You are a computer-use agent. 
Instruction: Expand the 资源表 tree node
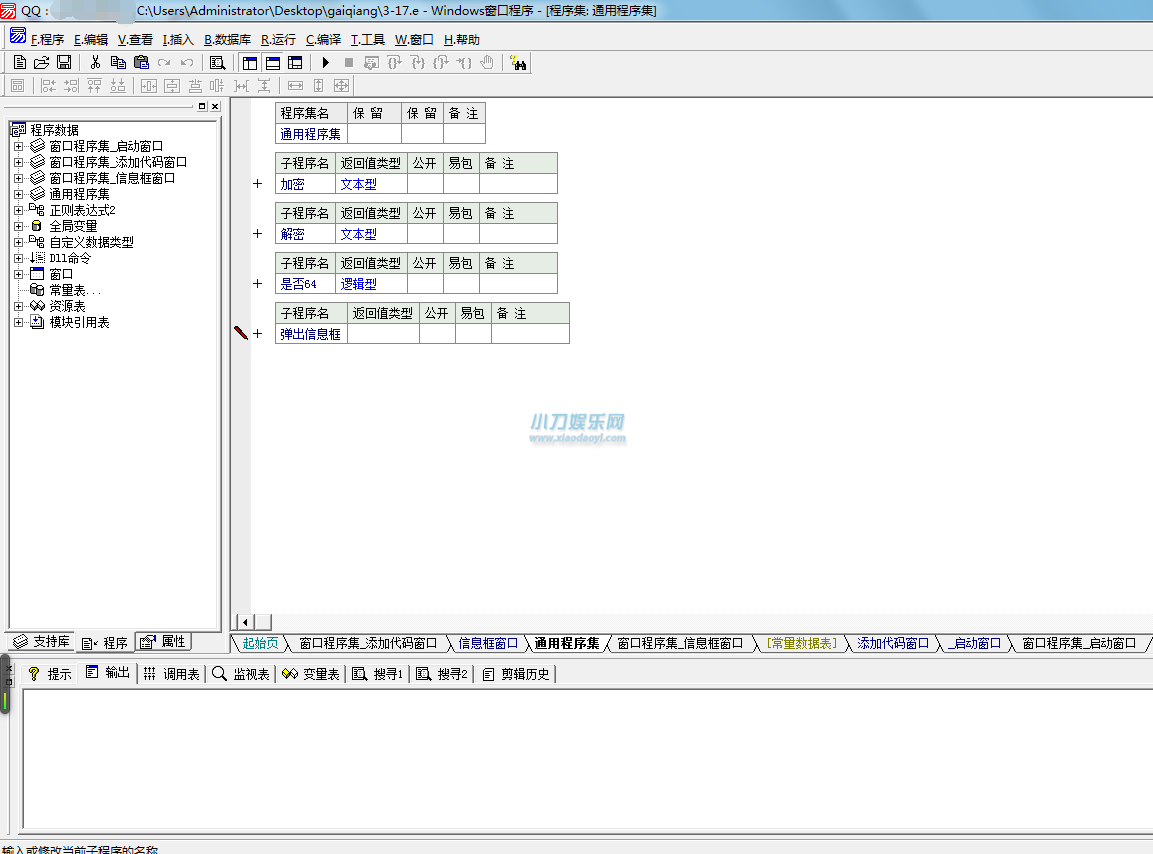point(18,306)
